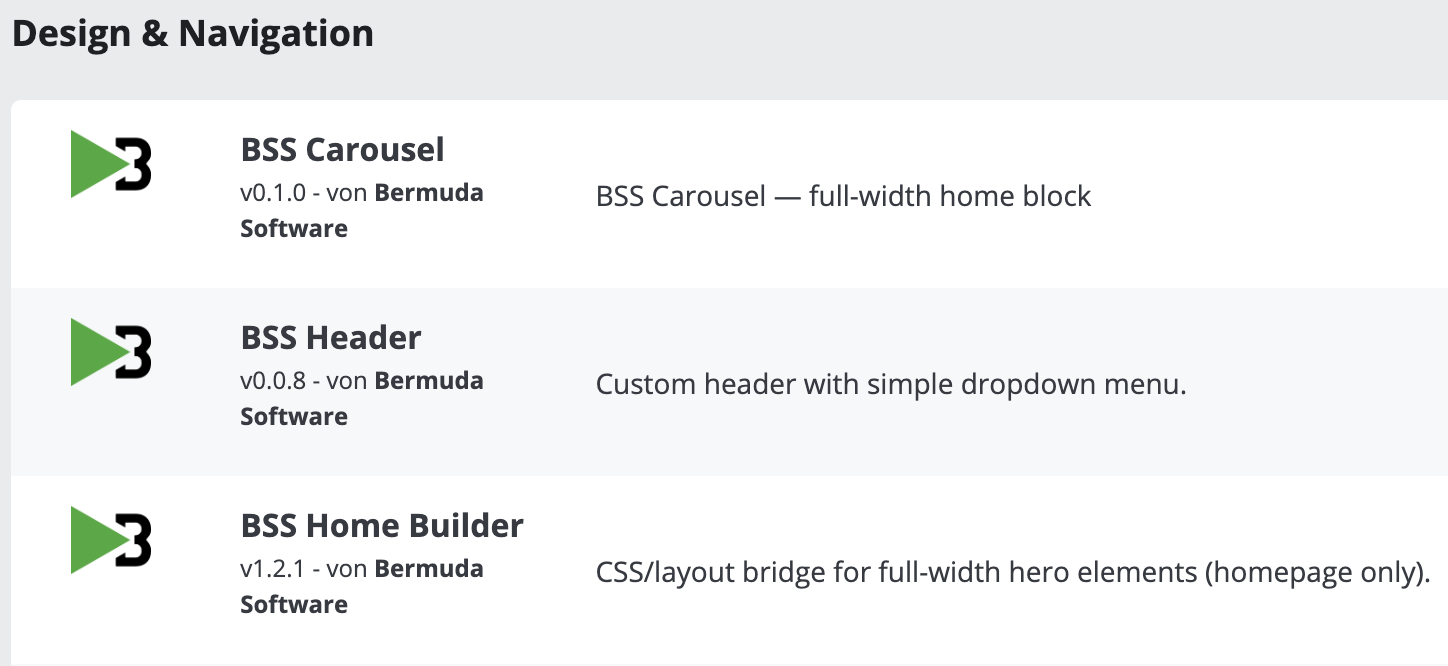Click the BSS Home Builder plugin icon
This screenshot has width=1448, height=666.
click(110, 540)
